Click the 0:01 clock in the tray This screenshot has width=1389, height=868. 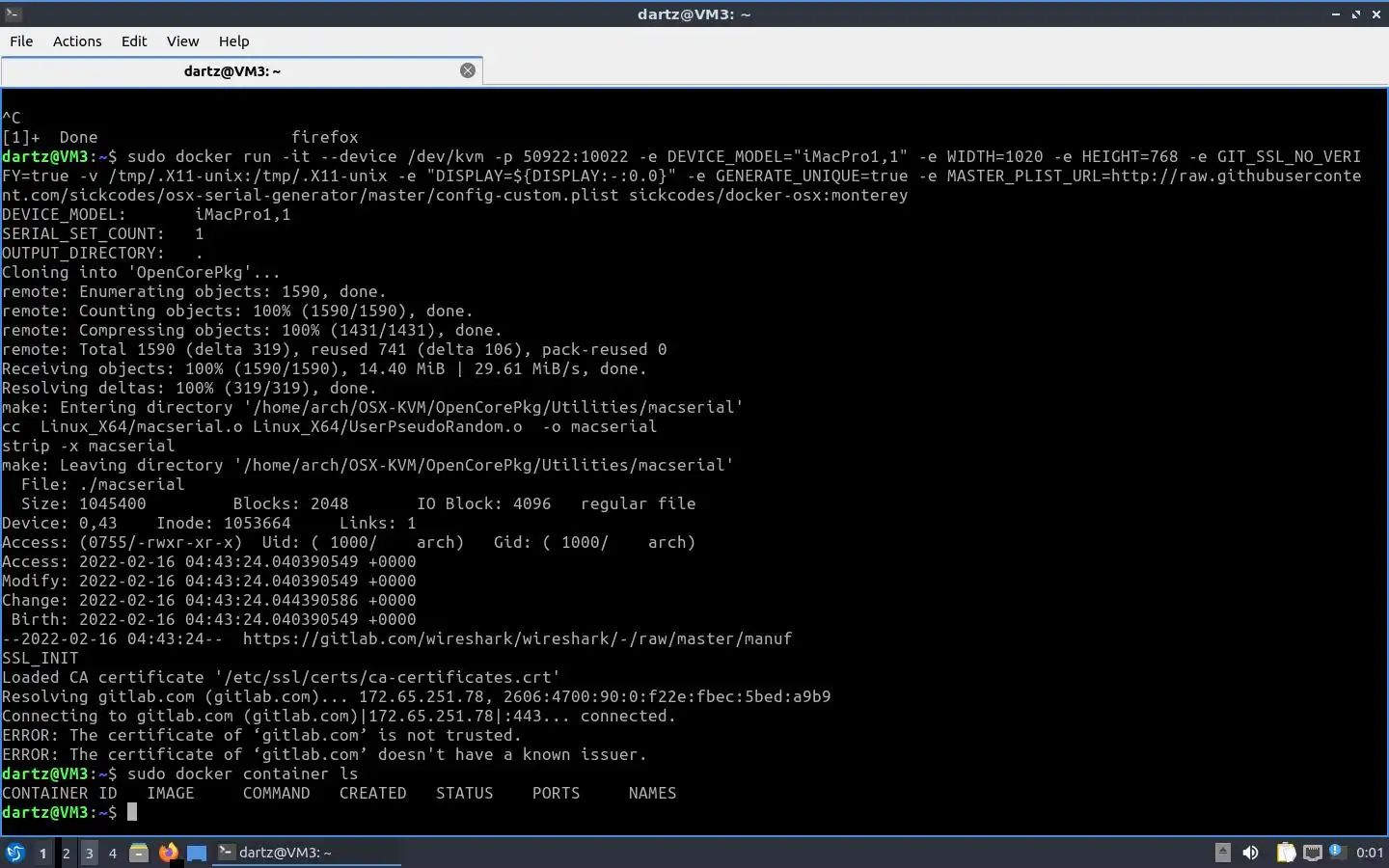click(x=1369, y=853)
